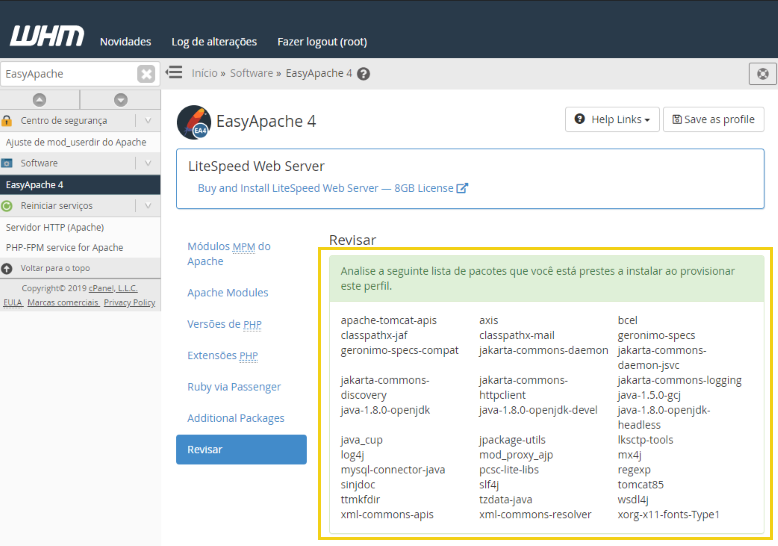Click the Voltar para o topo arrow icon
This screenshot has height=546, width=778.
coord(7,269)
